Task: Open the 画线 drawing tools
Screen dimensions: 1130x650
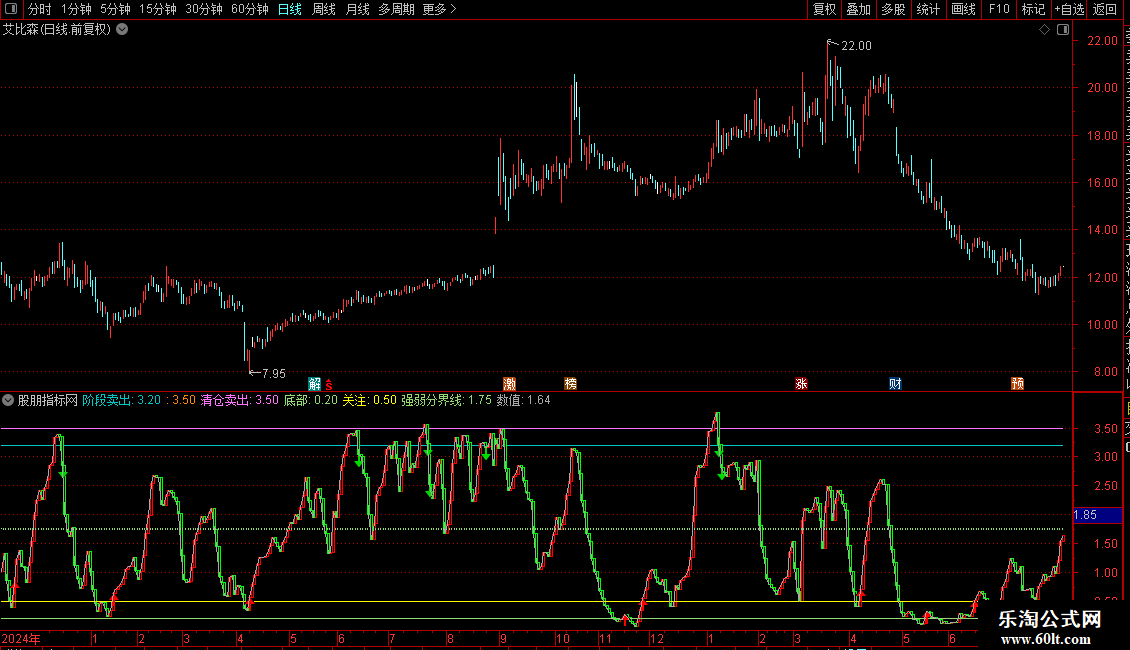Action: pyautogui.click(x=963, y=9)
